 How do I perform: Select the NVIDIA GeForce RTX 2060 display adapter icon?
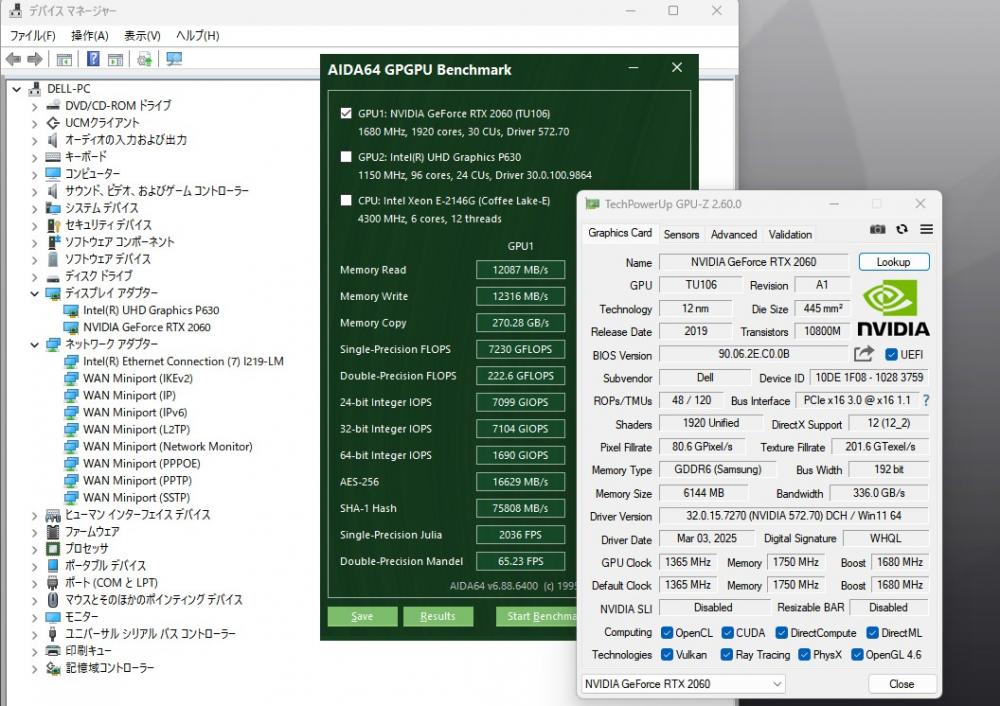(71, 327)
